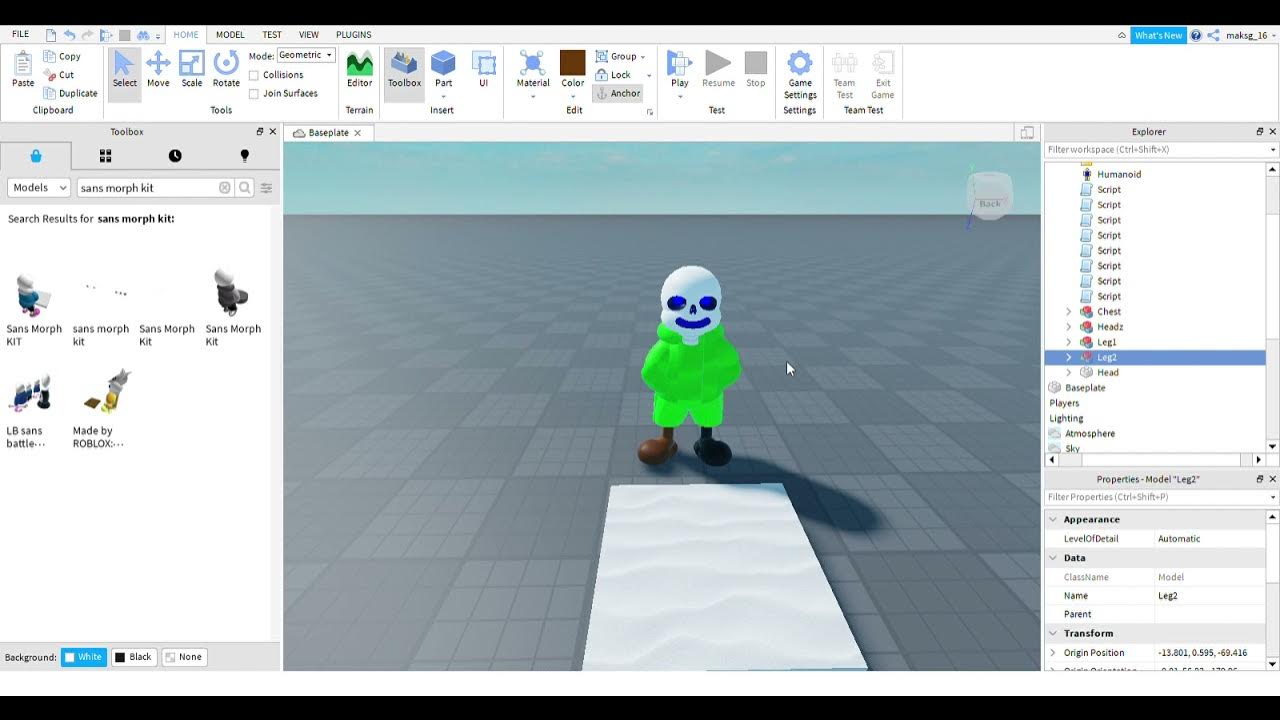Switch to the MODEL ribbon tab
The image size is (1280, 720).
coord(230,35)
